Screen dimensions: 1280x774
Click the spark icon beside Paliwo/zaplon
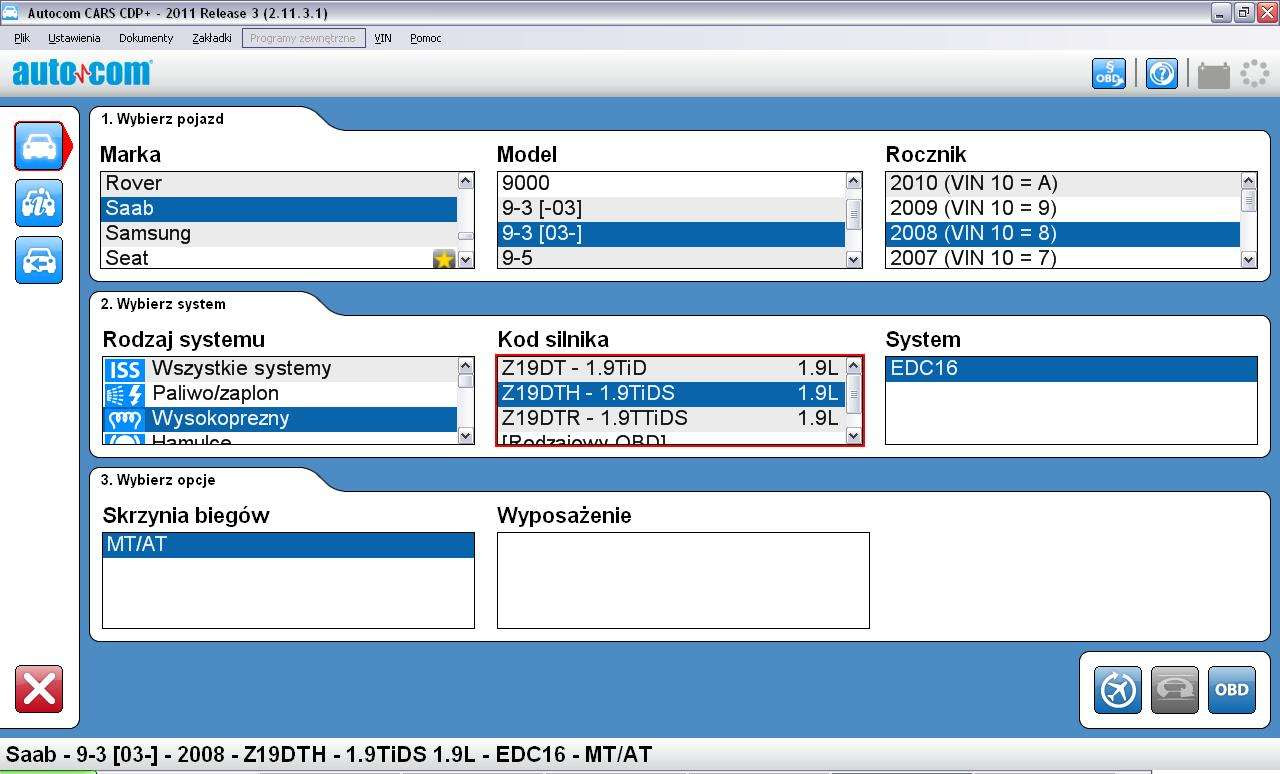pos(125,393)
